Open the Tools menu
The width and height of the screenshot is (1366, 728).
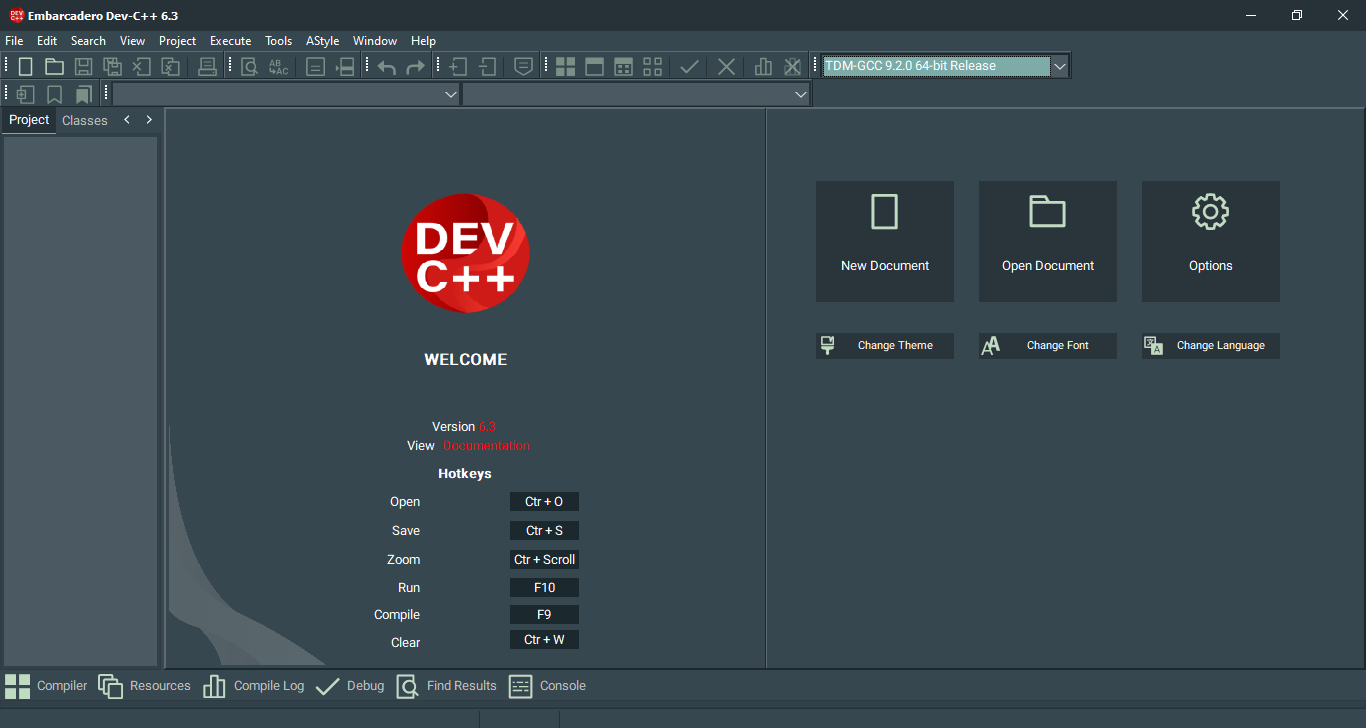pos(278,41)
